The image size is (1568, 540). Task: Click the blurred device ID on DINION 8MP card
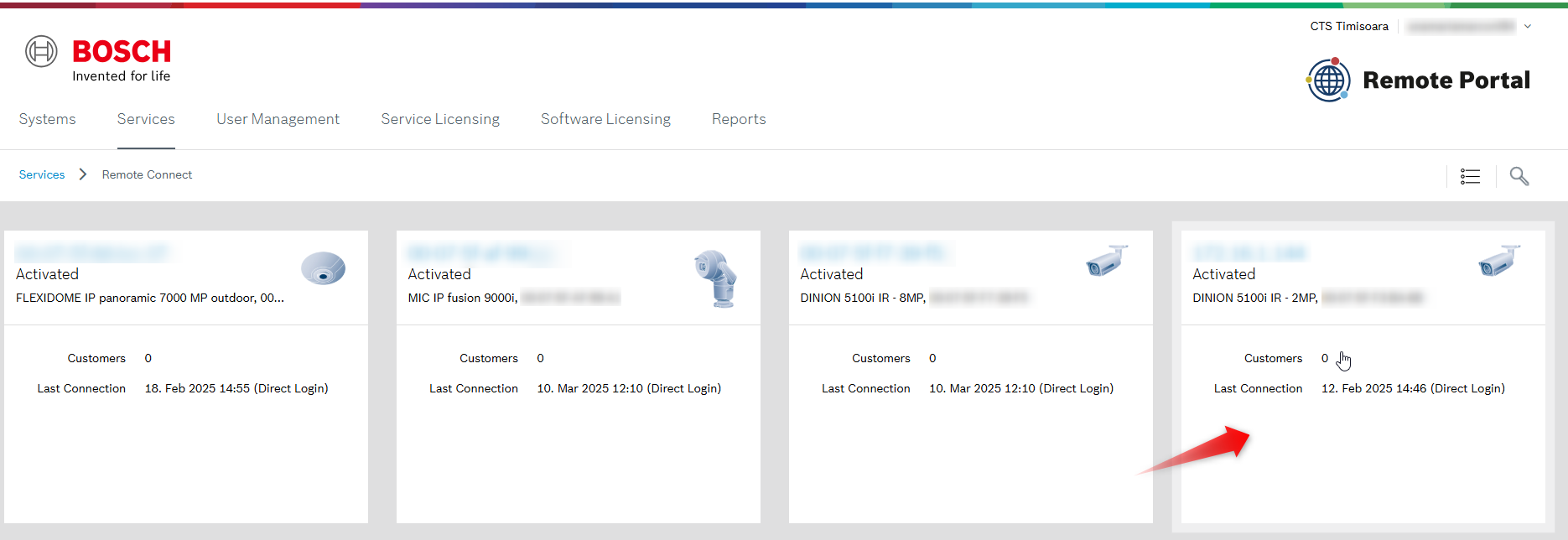point(874,252)
